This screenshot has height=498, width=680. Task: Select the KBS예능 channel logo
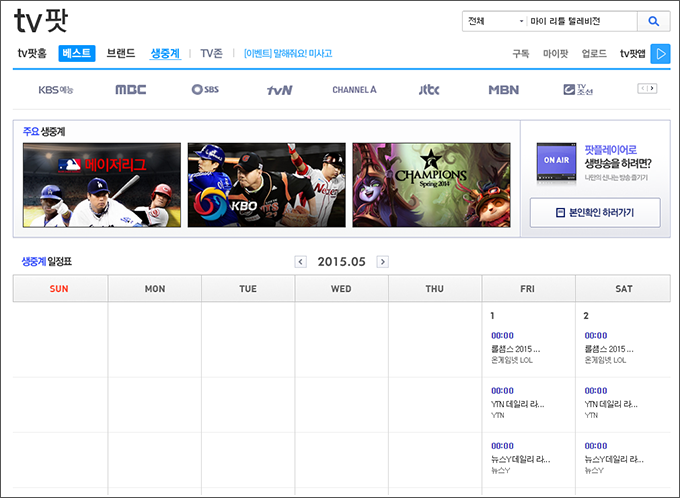pos(56,90)
